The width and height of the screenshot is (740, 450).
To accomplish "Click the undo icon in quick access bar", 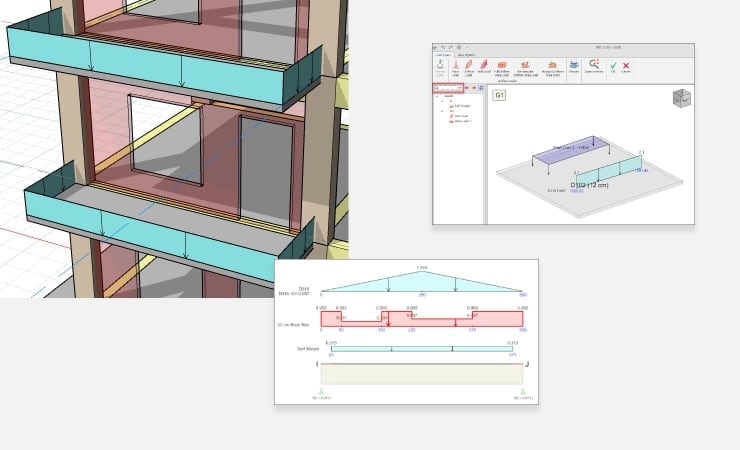I will pos(443,47).
